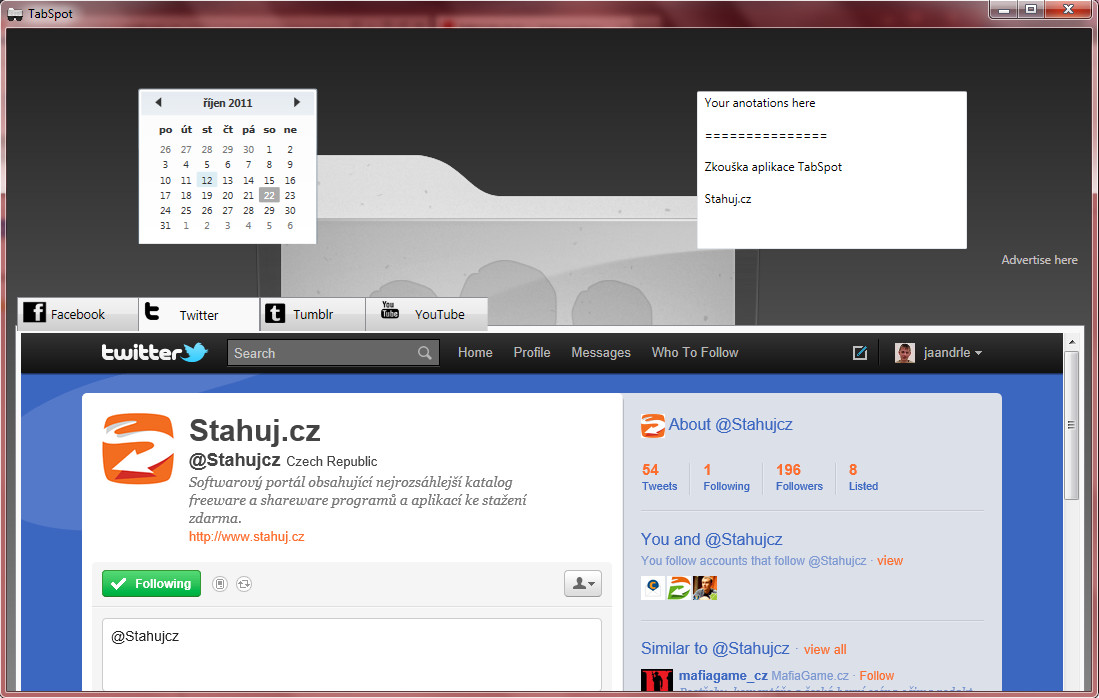Screen dimensions: 1099x698
Task: Open the Profile menu item
Action: (x=532, y=353)
